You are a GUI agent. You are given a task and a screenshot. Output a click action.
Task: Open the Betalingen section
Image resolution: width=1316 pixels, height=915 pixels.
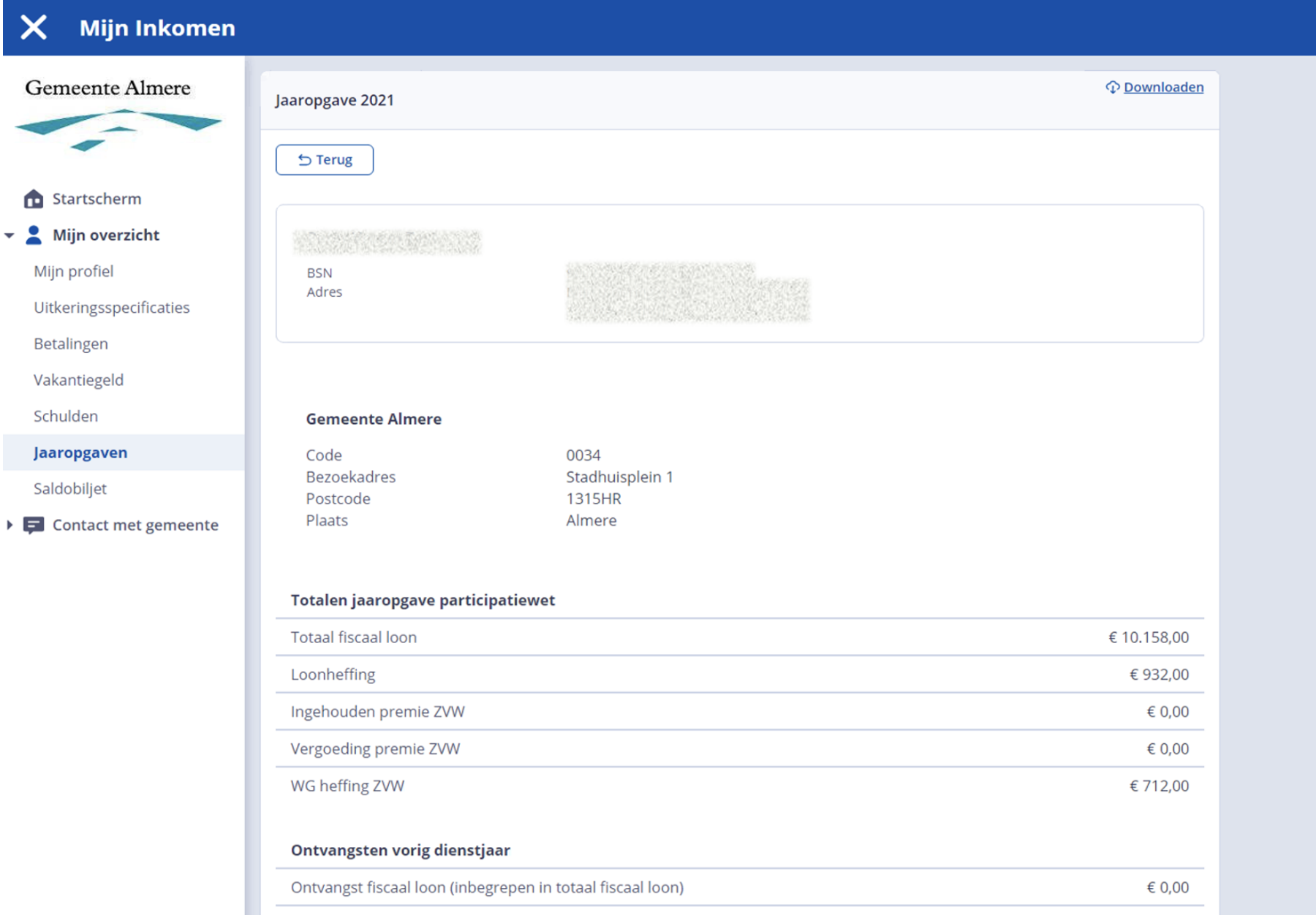click(71, 343)
